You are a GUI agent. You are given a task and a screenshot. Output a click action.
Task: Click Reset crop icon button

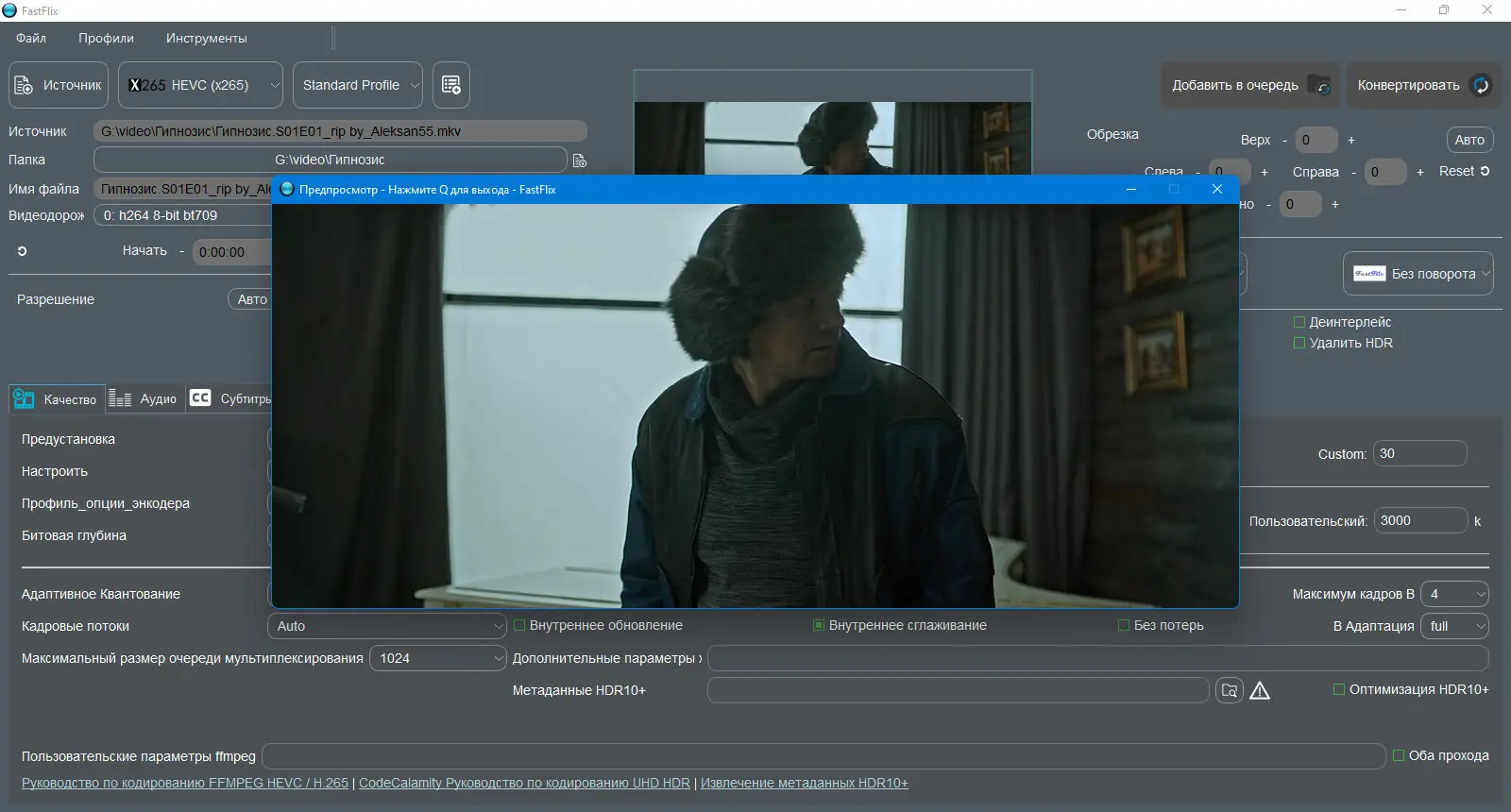point(1464,171)
